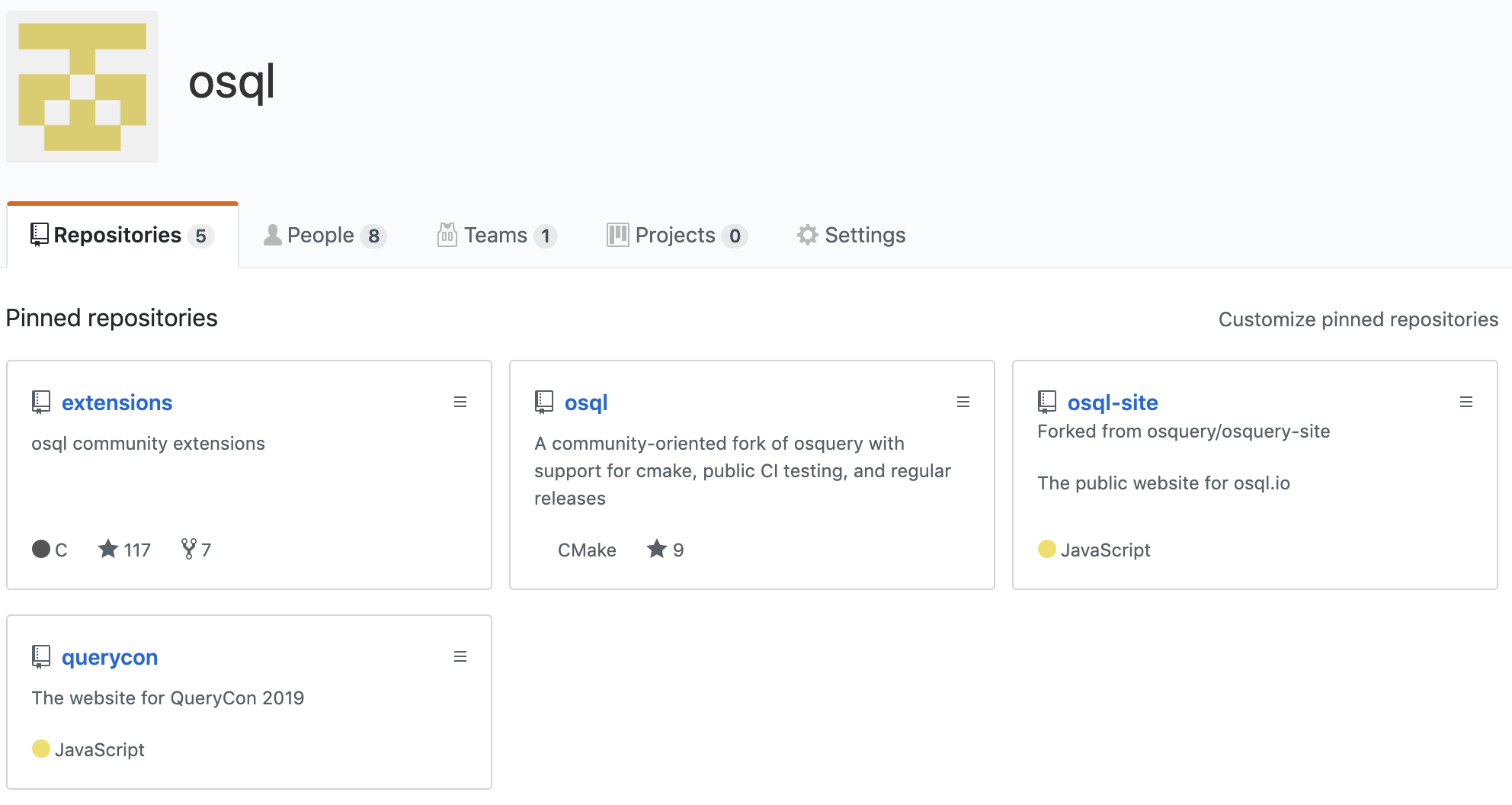Click the Settings gear icon

pos(807,235)
